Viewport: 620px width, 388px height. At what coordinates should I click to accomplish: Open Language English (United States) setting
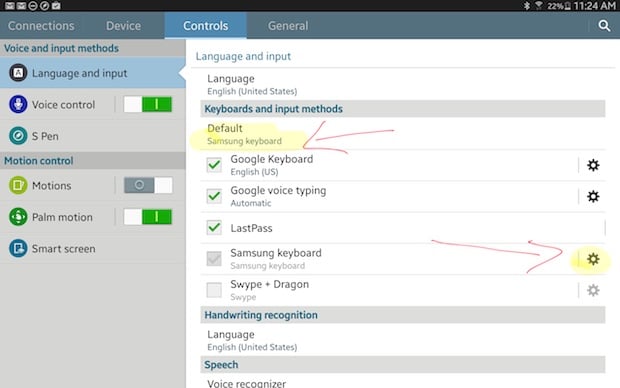click(403, 84)
